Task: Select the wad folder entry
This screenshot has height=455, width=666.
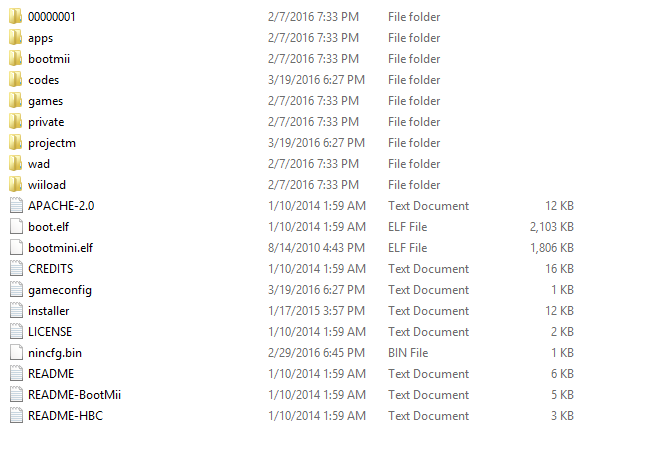Action: (39, 164)
